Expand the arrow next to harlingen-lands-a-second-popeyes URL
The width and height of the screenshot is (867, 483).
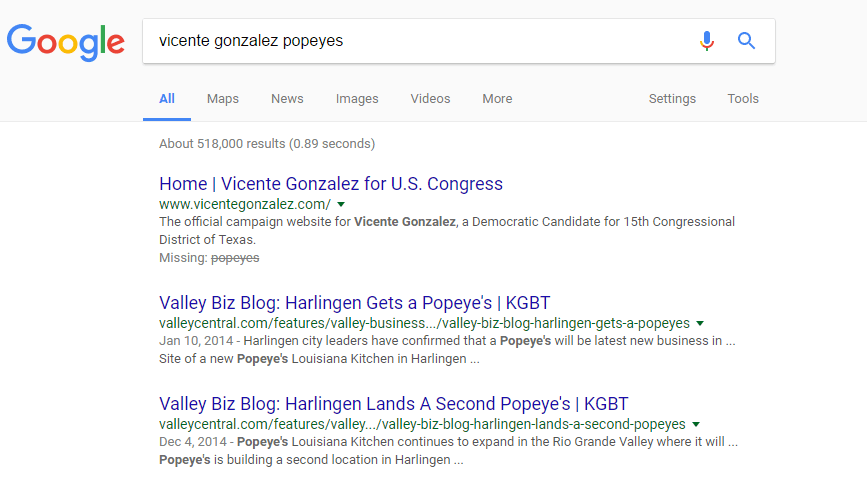[696, 424]
